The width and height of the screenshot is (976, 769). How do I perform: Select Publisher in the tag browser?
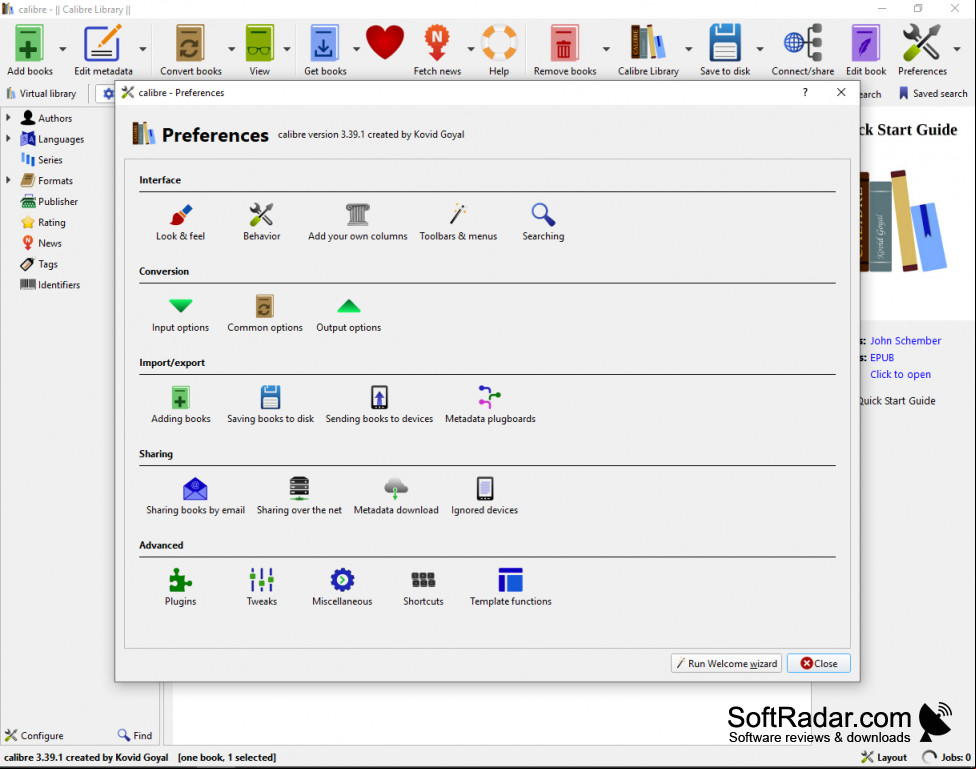click(49, 201)
